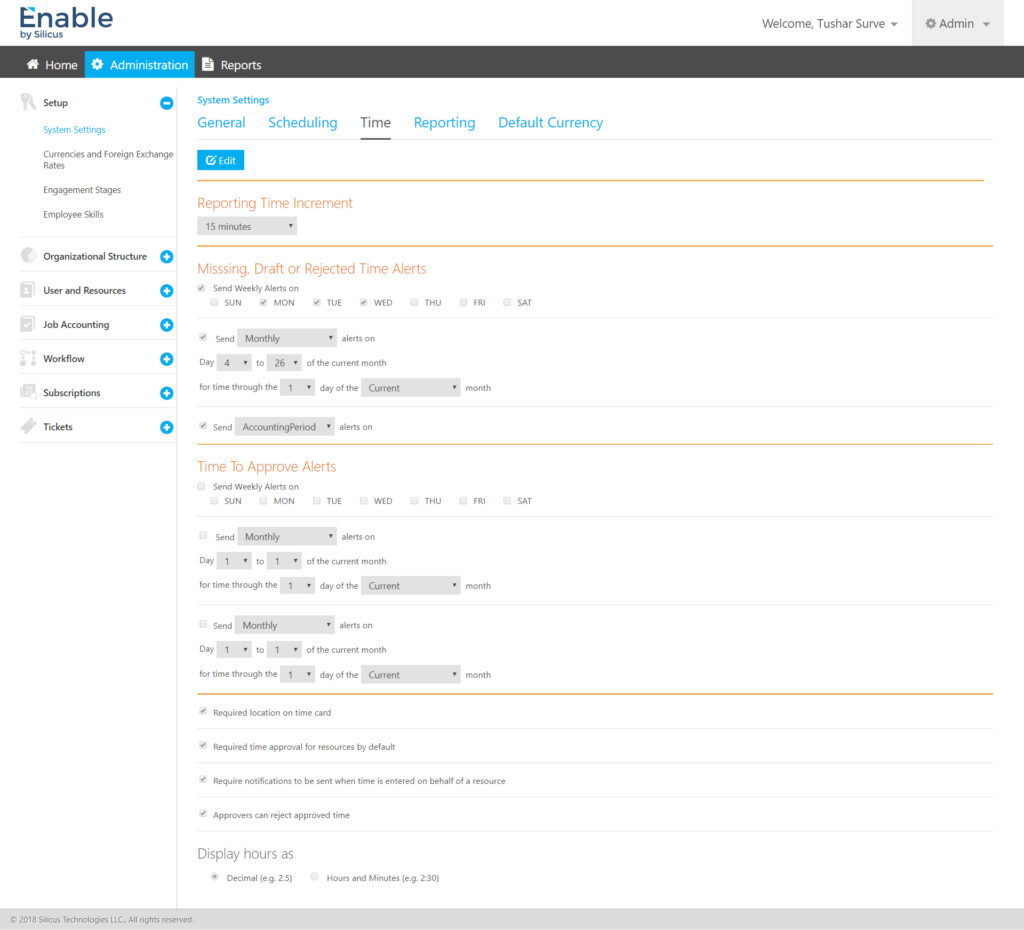Viewport: 1024px width, 930px height.
Task: Click the Admin gear icon
Action: pos(931,24)
